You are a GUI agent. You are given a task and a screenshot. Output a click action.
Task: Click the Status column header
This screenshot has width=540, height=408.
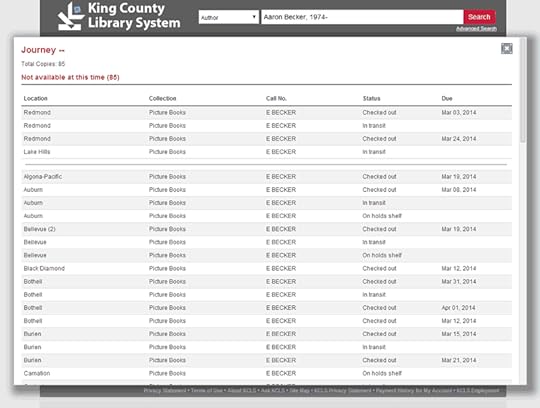point(371,98)
